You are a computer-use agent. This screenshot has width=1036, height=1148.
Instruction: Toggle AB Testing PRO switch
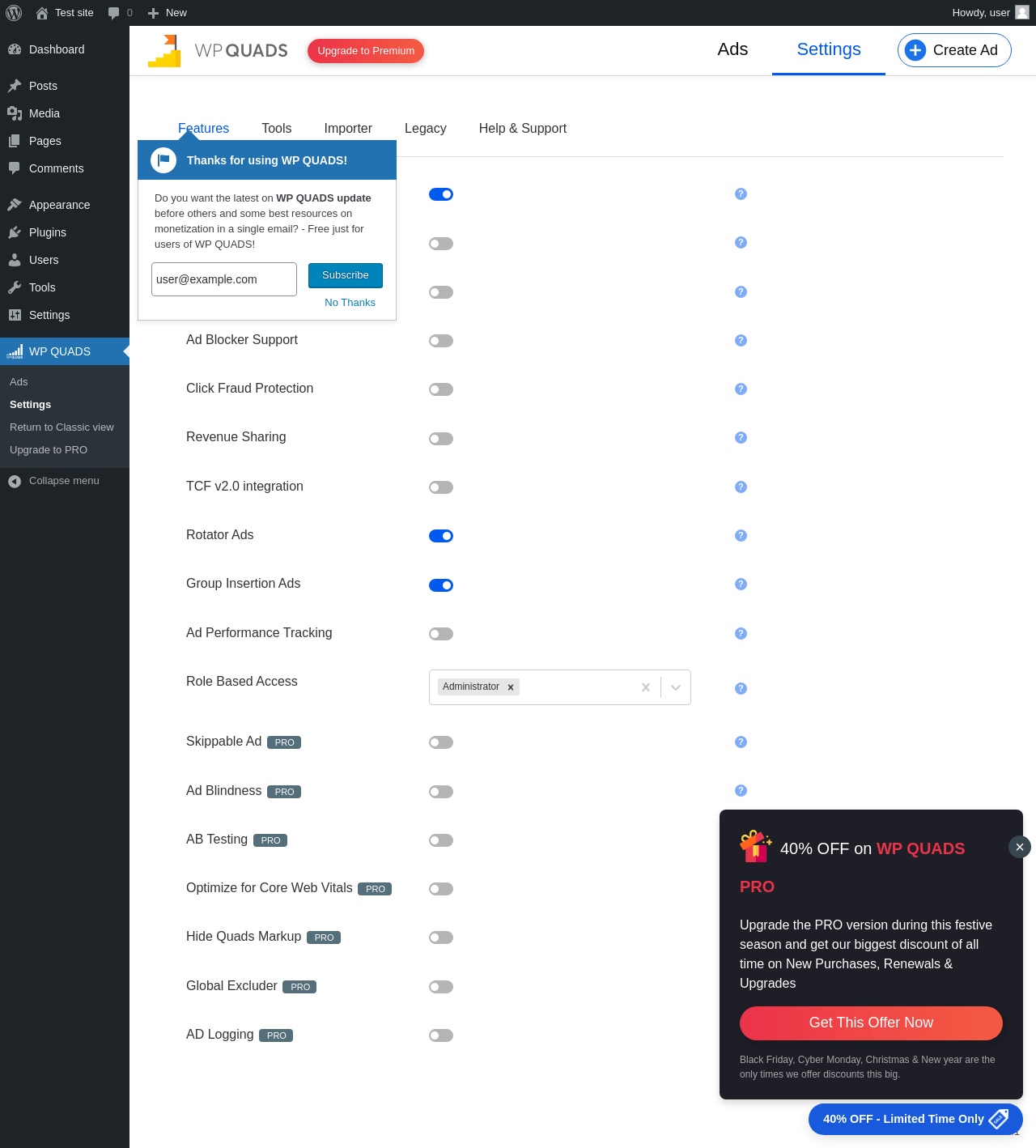441,840
